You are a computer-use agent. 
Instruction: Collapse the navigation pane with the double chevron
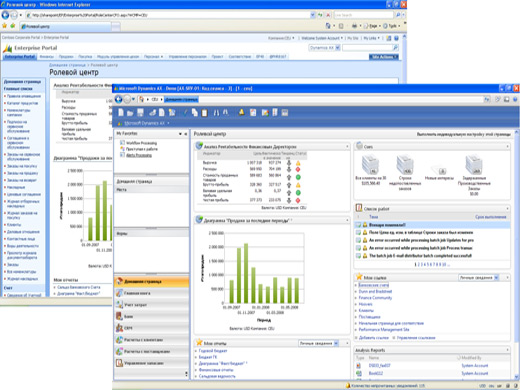(x=186, y=134)
